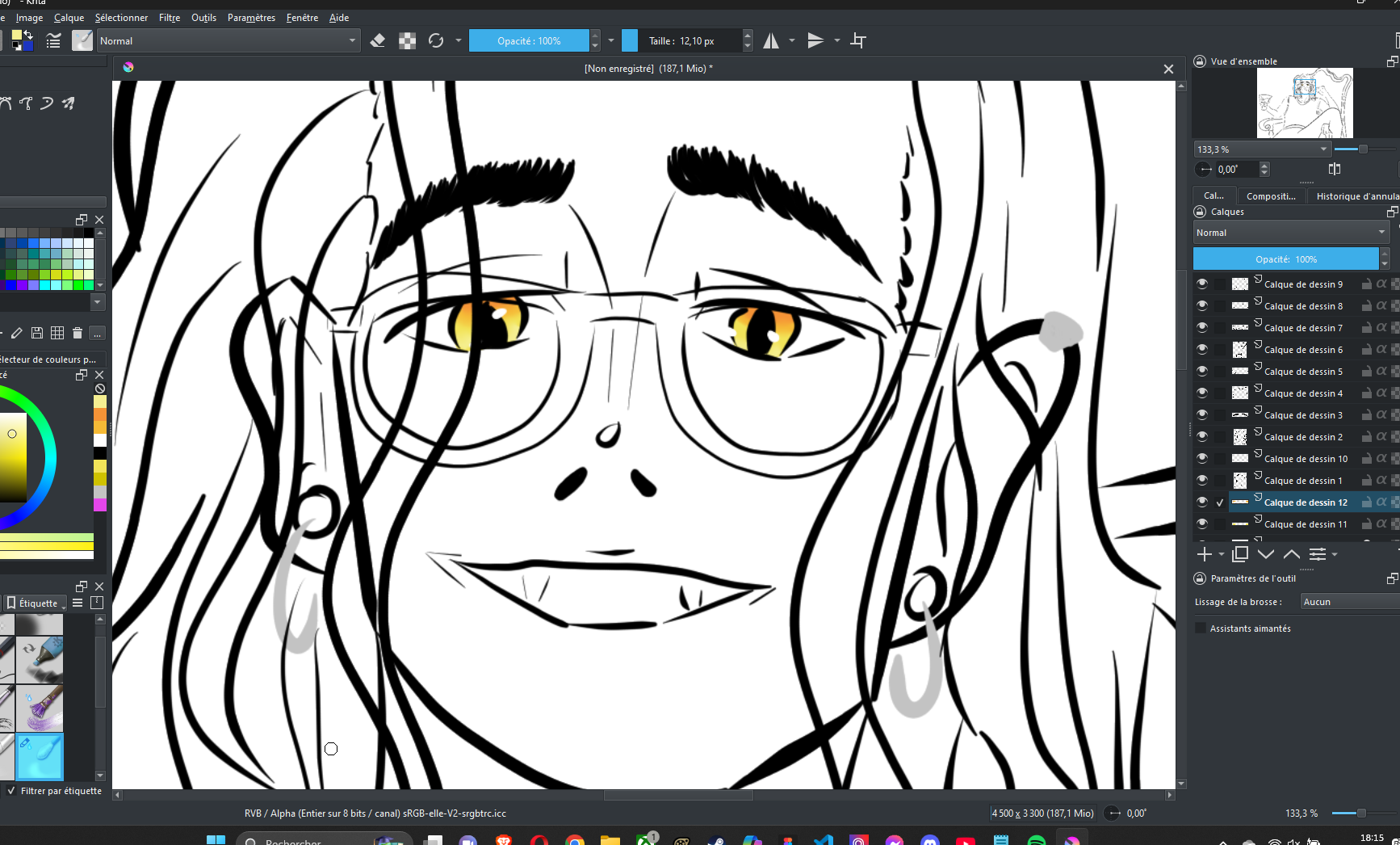
Task: Expand vertical mirror options arrow
Action: [837, 40]
